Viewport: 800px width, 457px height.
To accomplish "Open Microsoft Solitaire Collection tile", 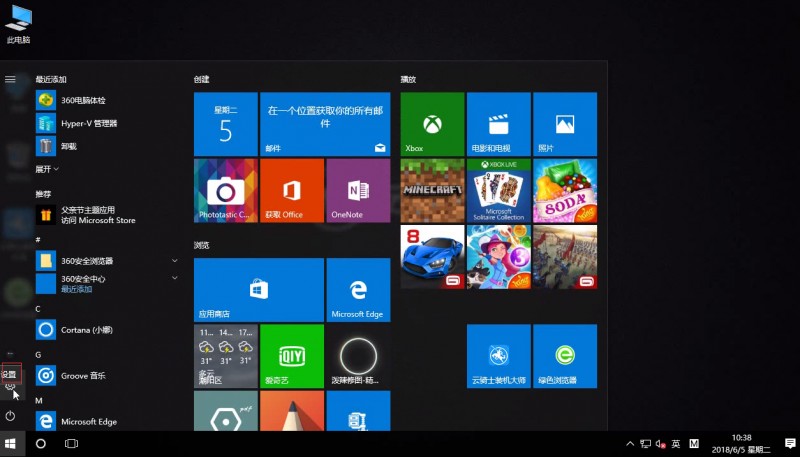I will pyautogui.click(x=498, y=190).
